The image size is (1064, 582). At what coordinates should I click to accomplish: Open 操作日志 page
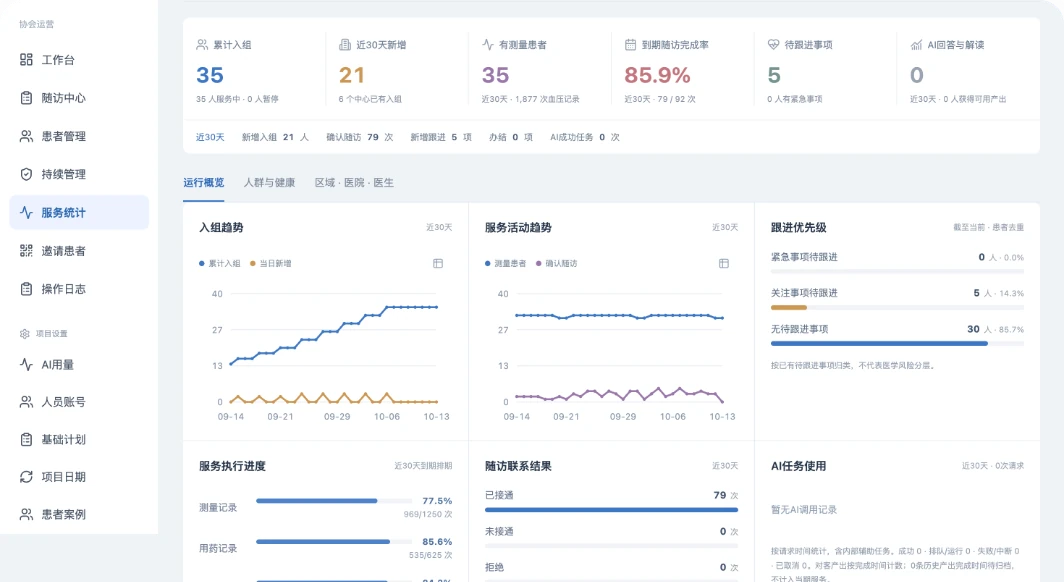pos(79,289)
